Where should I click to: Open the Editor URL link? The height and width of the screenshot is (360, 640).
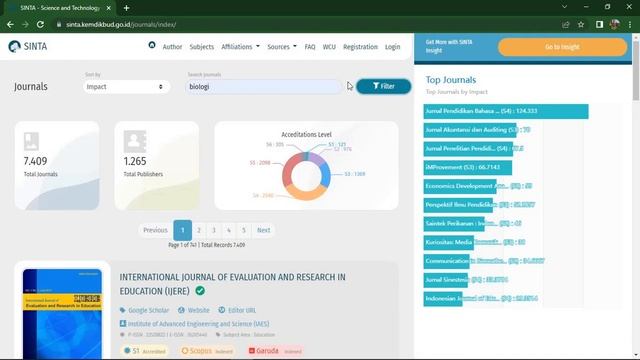pos(237,310)
